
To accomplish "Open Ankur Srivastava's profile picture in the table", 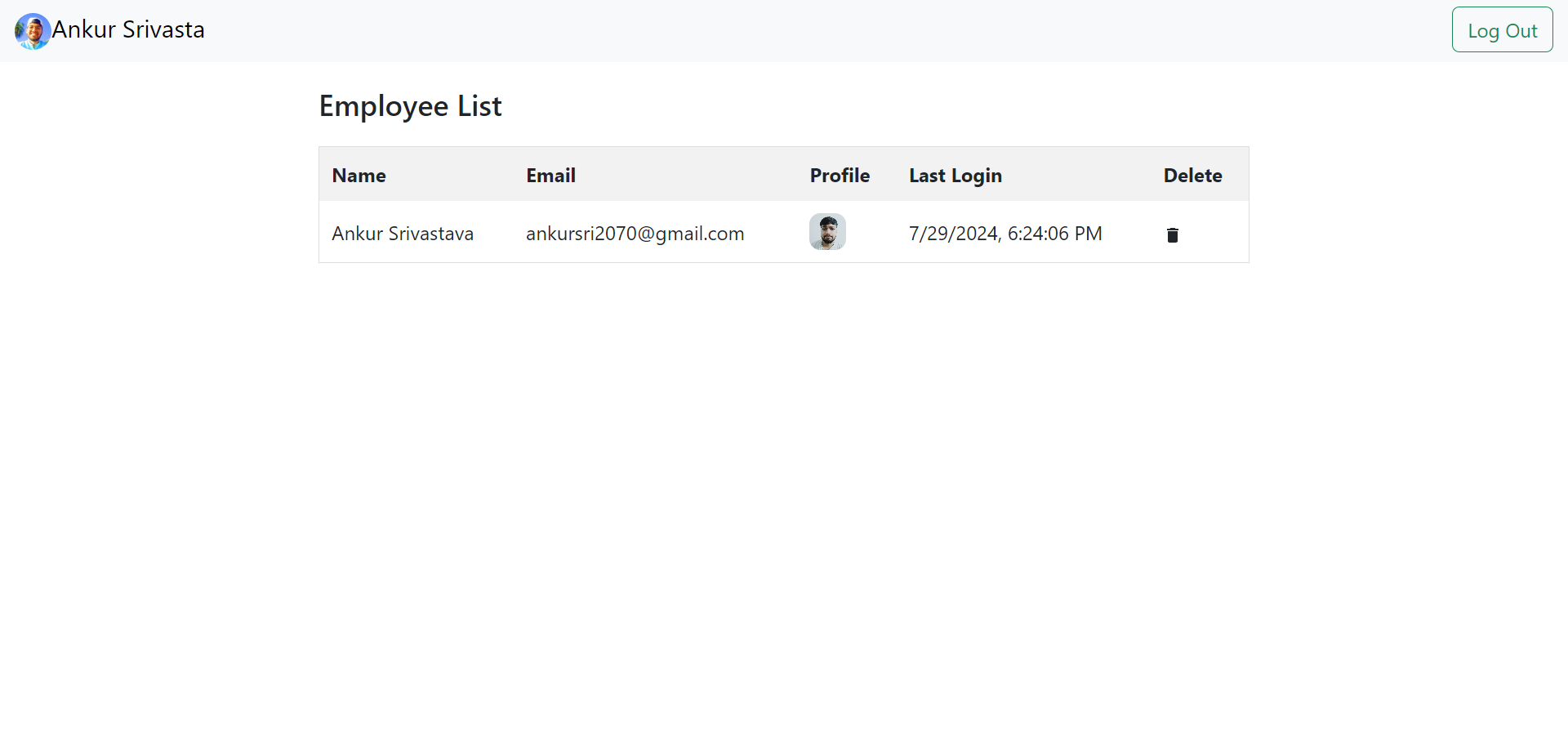I will pos(827,232).
